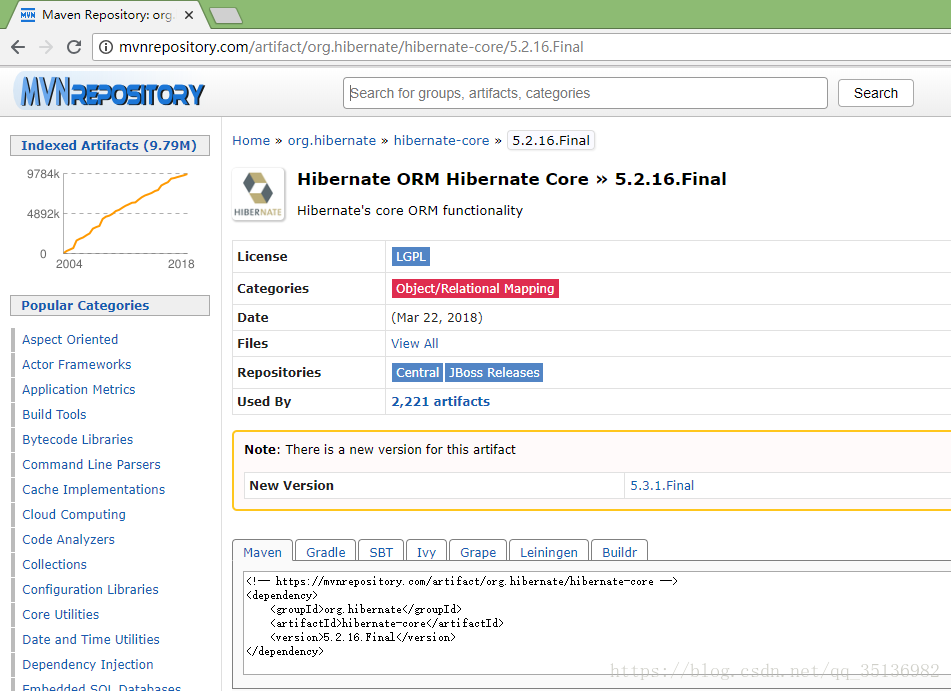Switch to the Leiningen tab

pos(549,552)
